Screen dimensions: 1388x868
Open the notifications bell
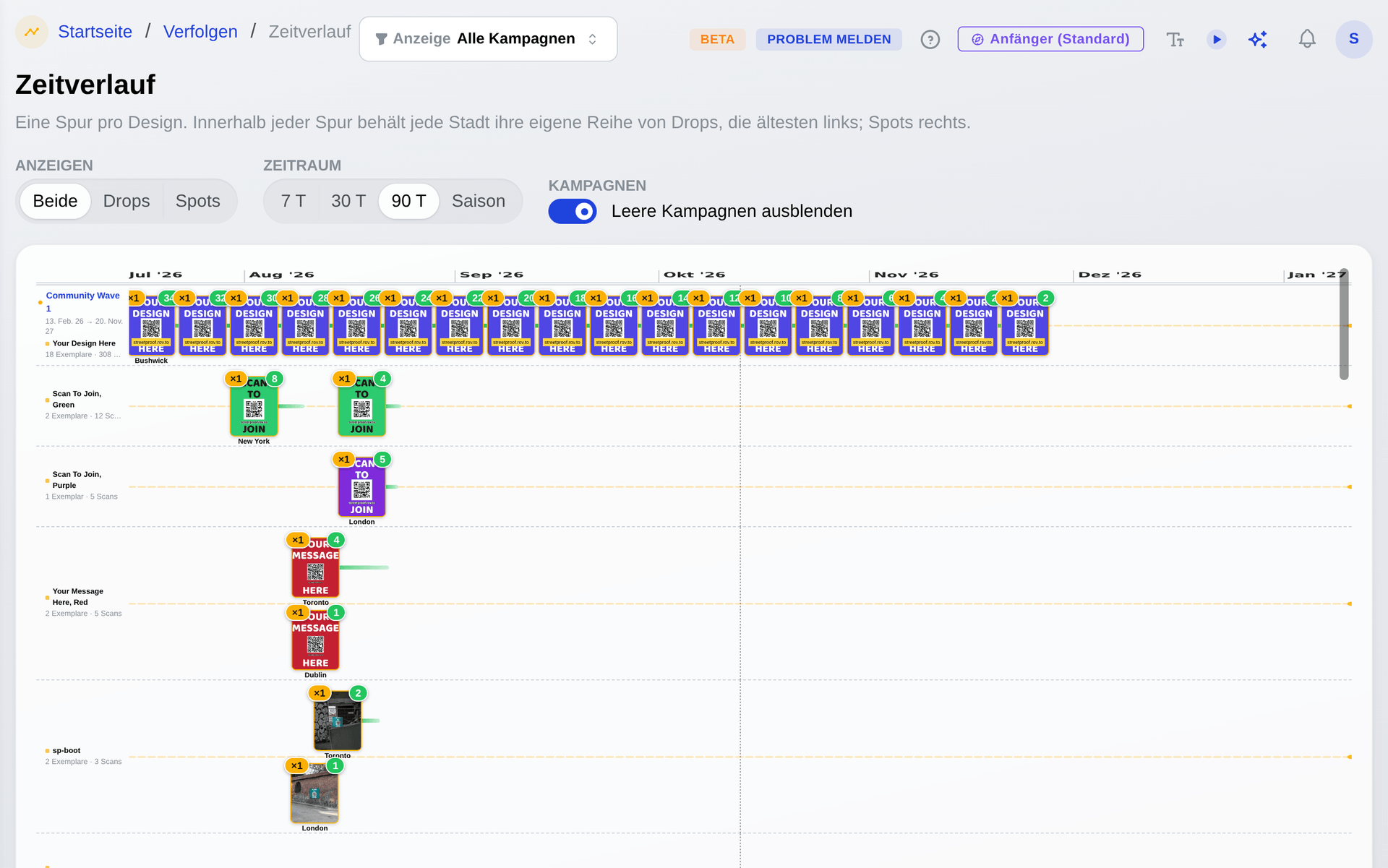click(1307, 39)
